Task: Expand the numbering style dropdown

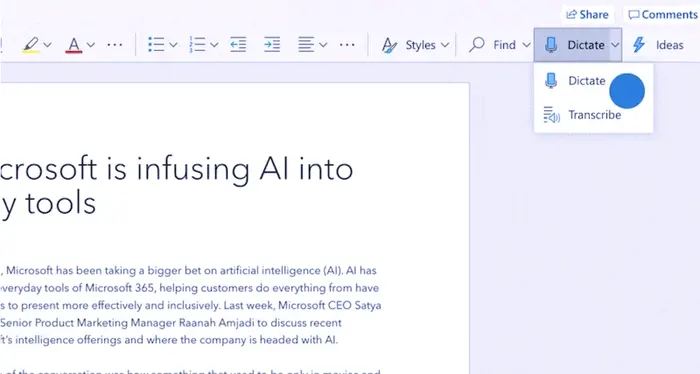Action: coord(214,45)
